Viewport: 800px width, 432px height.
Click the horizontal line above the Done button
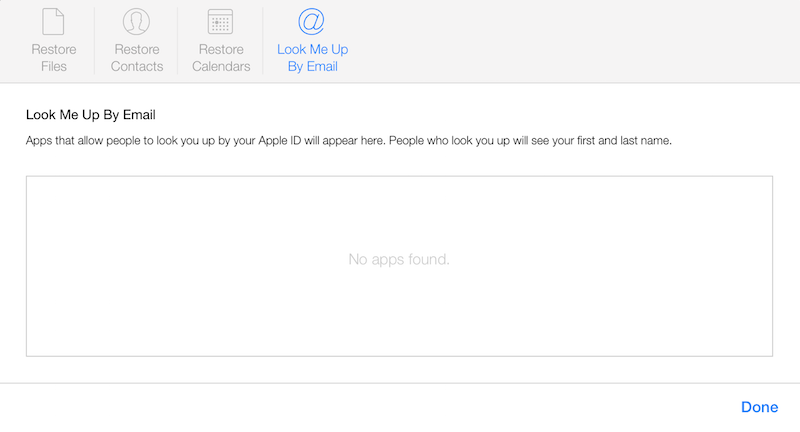pos(400,383)
